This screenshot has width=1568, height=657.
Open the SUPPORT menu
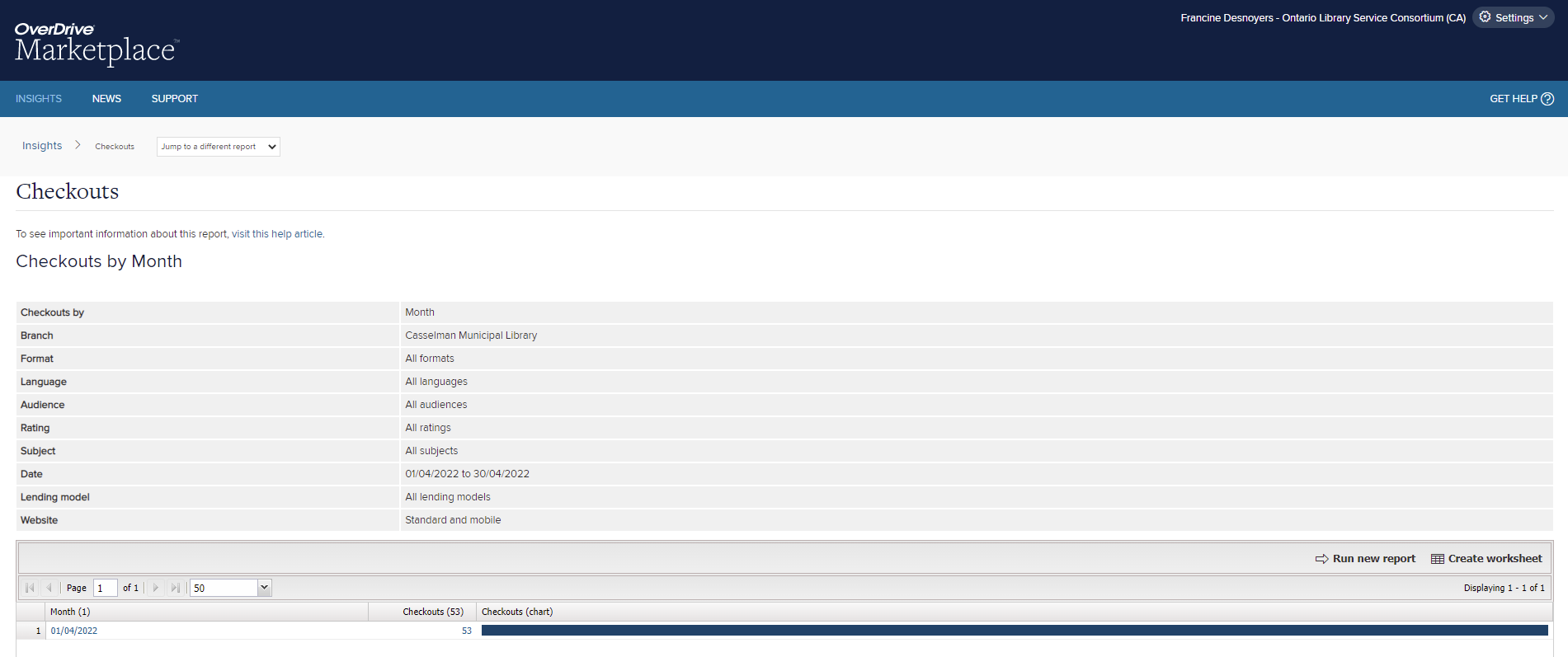click(x=174, y=99)
